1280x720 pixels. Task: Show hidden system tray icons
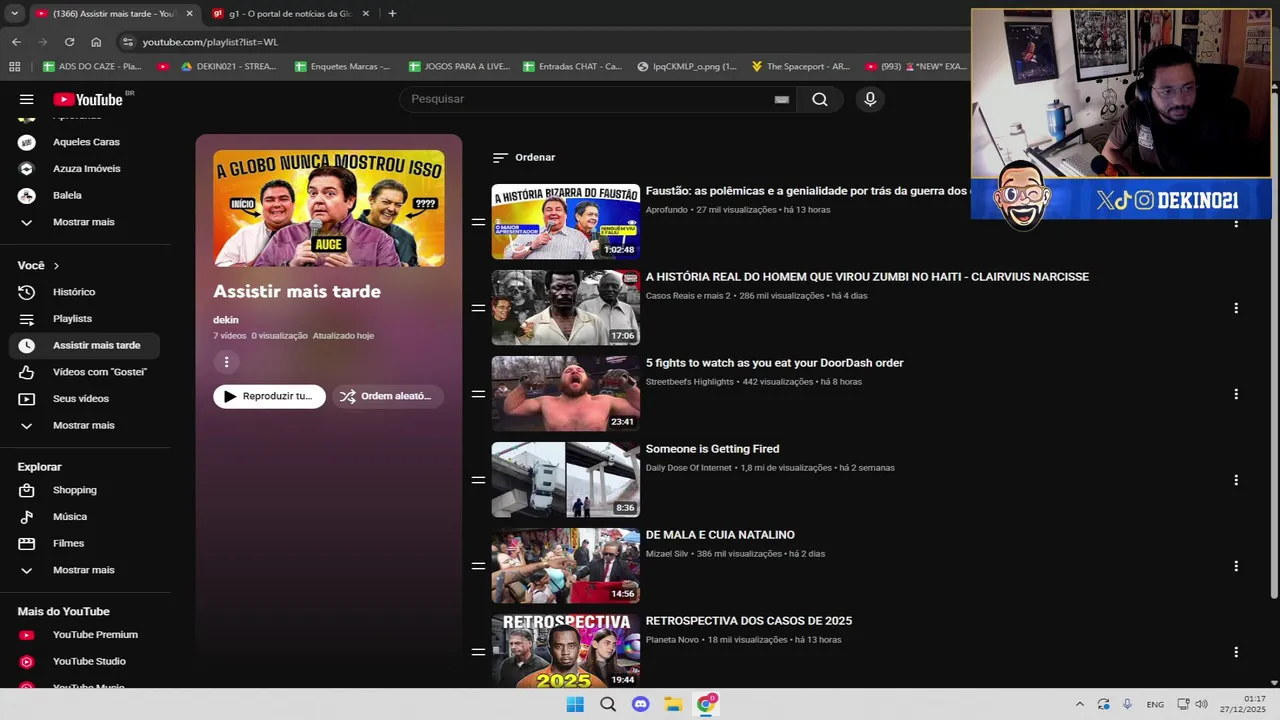click(x=1079, y=704)
